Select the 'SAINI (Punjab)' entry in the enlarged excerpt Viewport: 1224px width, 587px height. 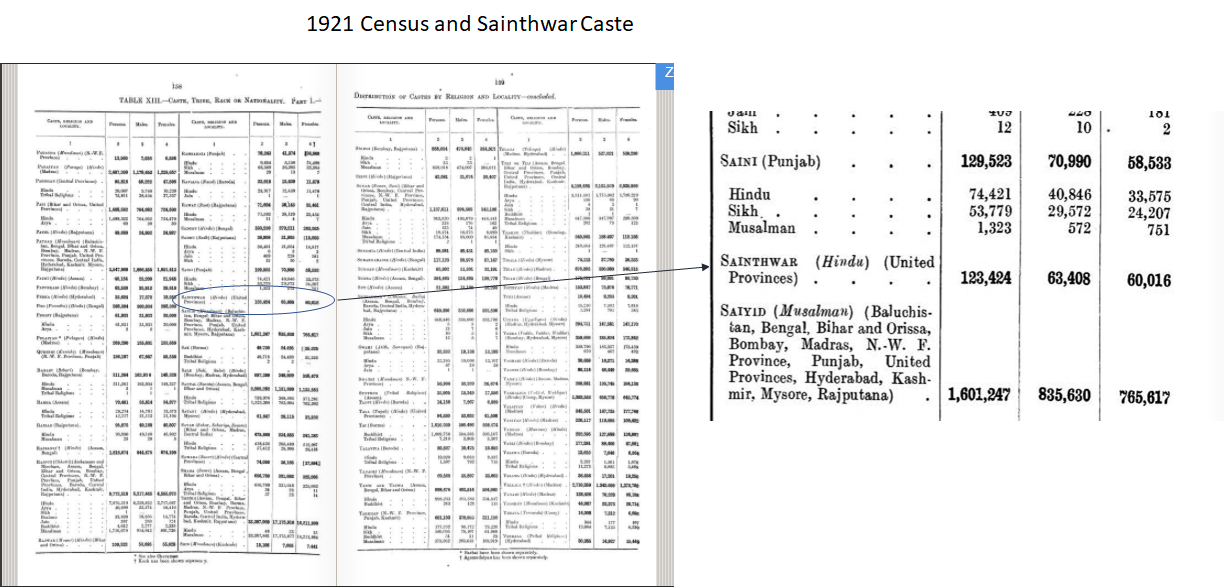tap(770, 161)
